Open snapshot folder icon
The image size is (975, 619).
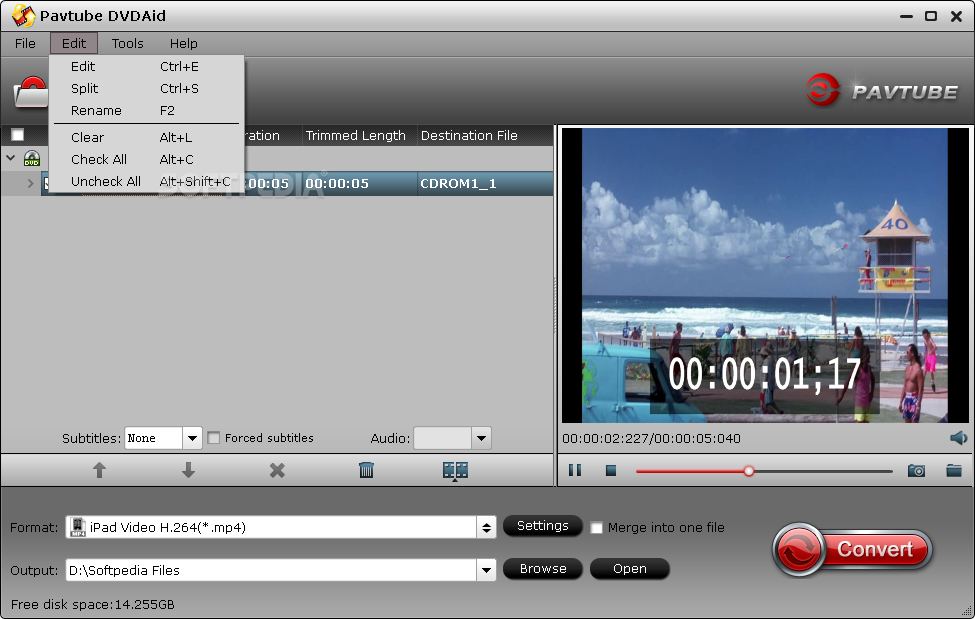pyautogui.click(x=954, y=470)
